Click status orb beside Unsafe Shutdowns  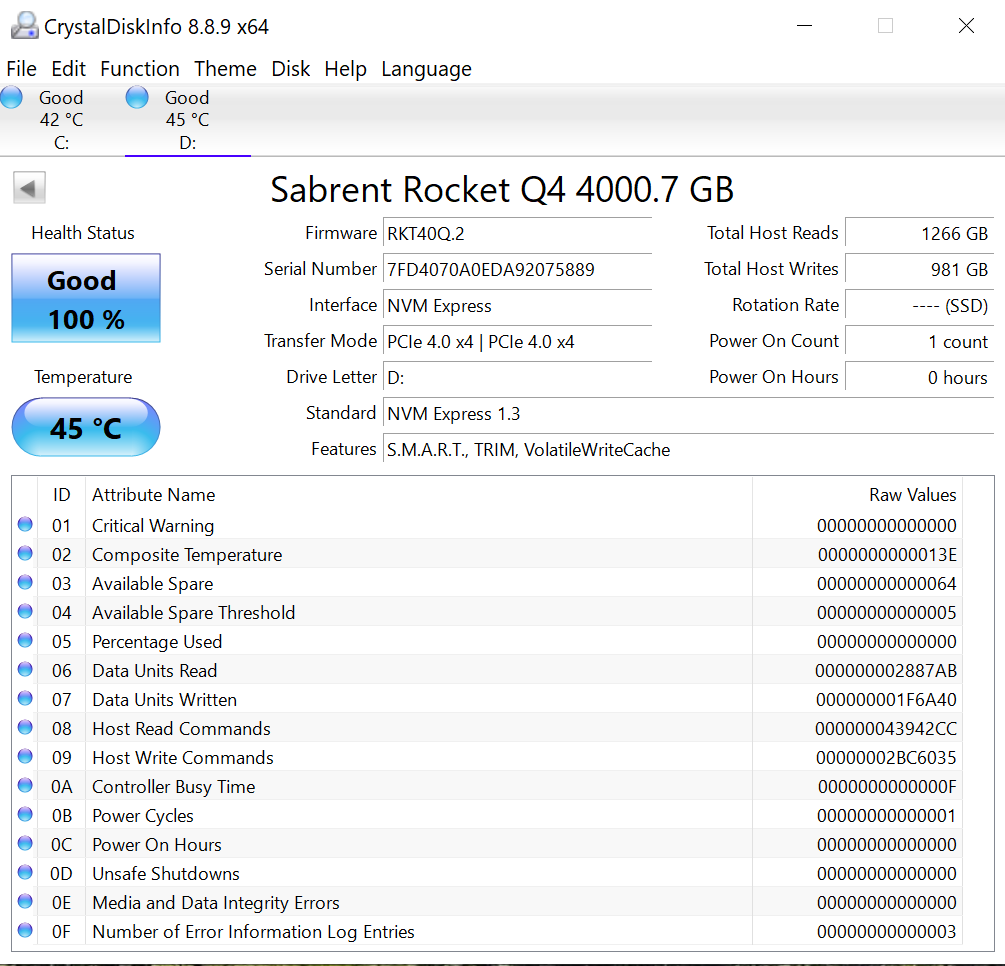click(25, 874)
